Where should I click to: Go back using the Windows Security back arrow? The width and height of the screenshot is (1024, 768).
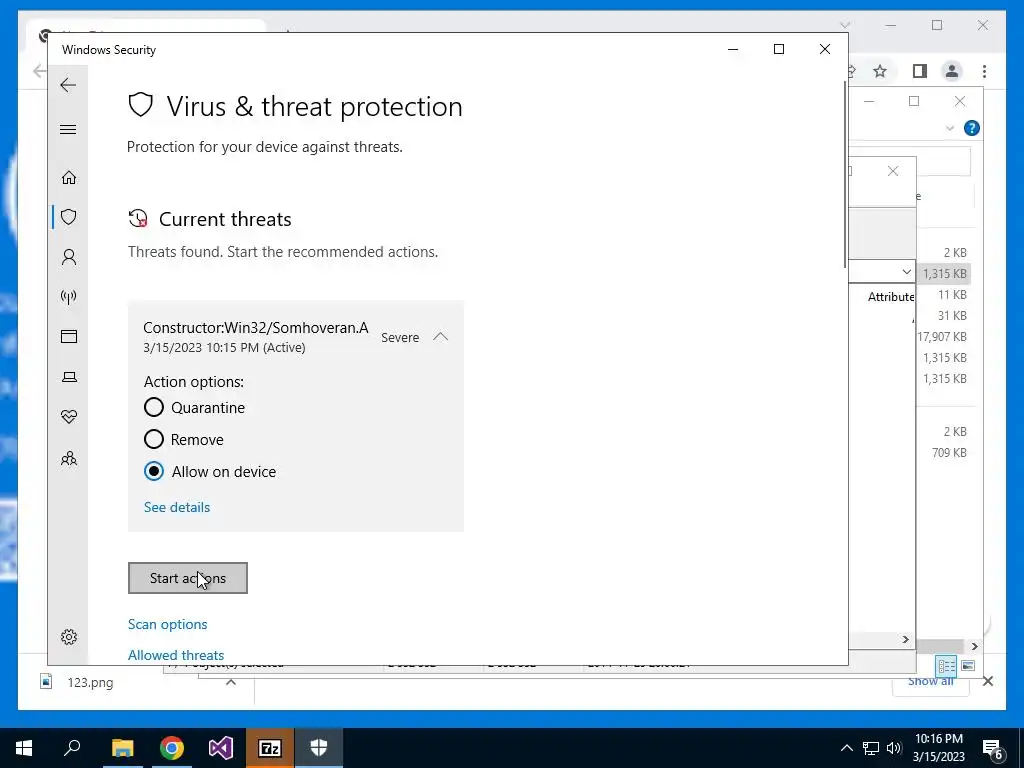(x=68, y=85)
